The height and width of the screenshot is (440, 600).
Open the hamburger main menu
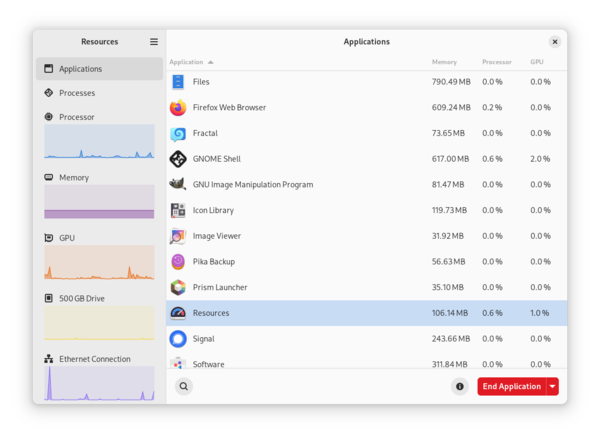click(154, 42)
